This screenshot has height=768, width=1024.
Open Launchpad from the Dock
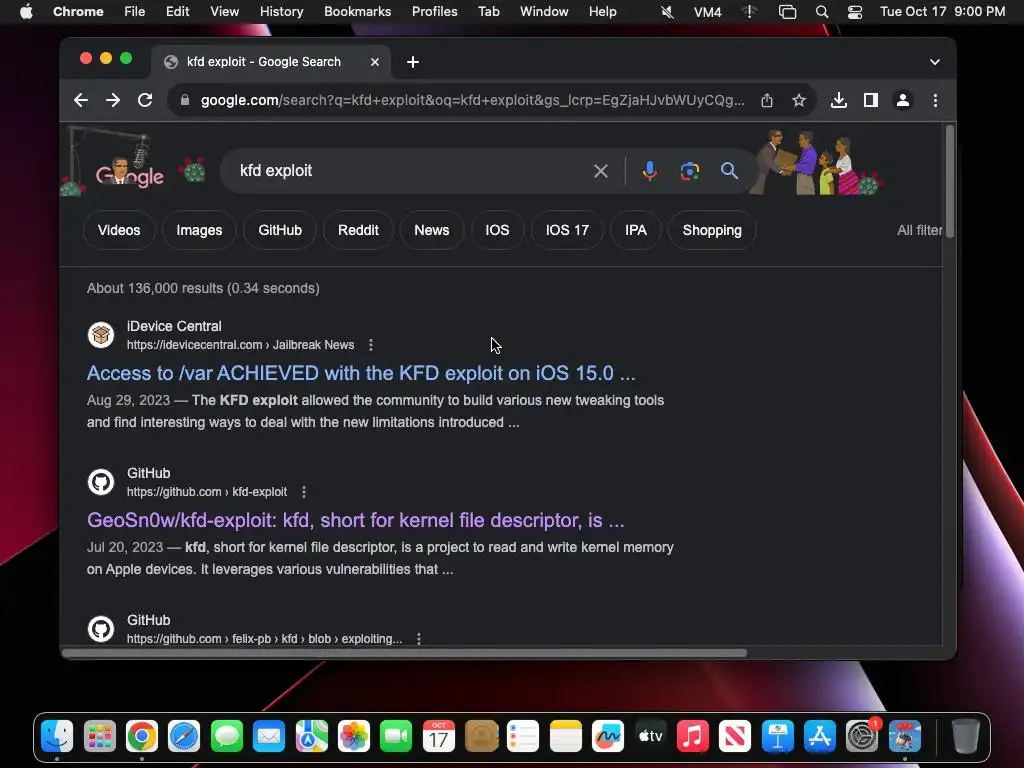(99, 737)
